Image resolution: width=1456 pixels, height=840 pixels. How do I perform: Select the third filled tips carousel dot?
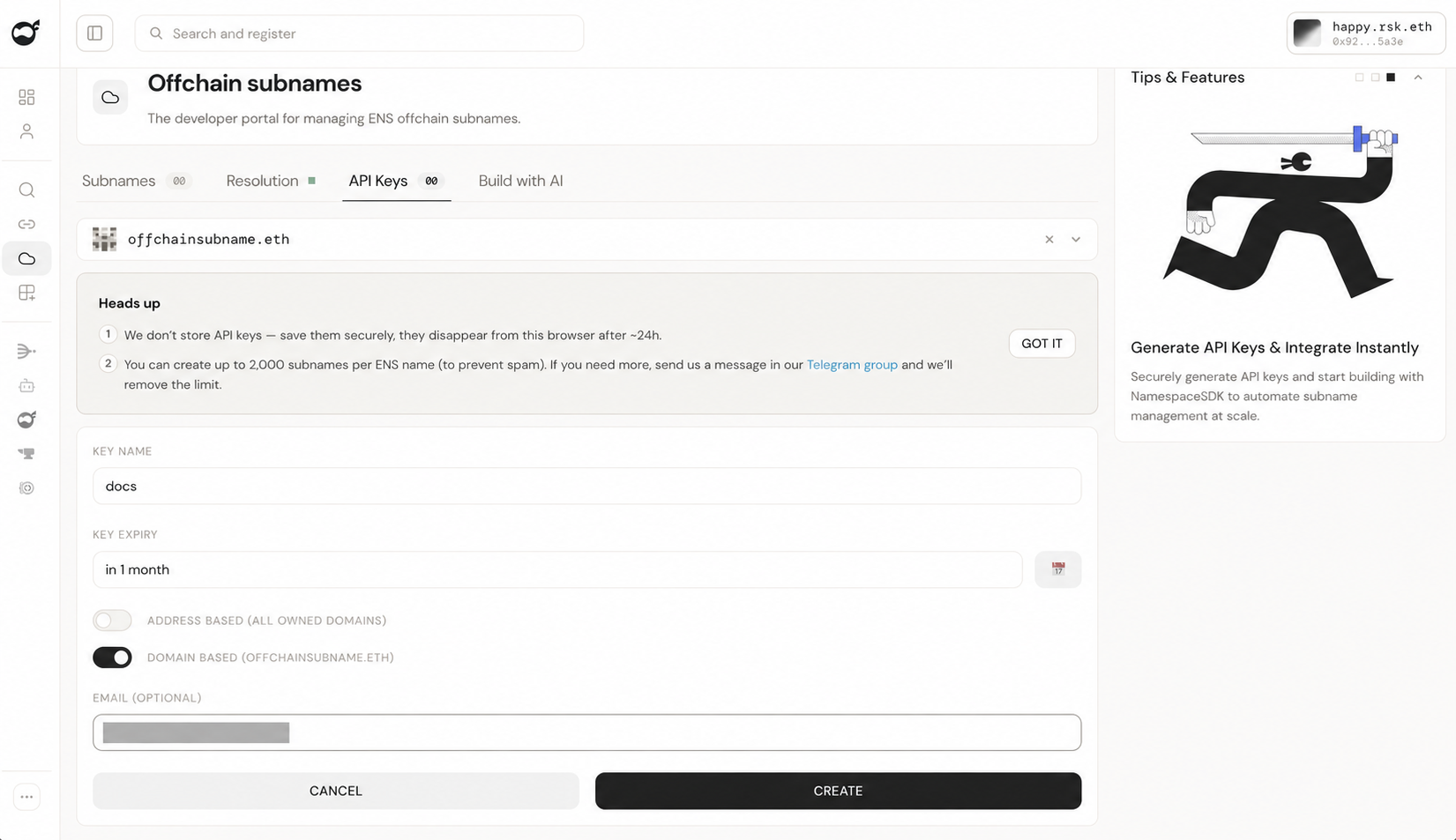1391,78
